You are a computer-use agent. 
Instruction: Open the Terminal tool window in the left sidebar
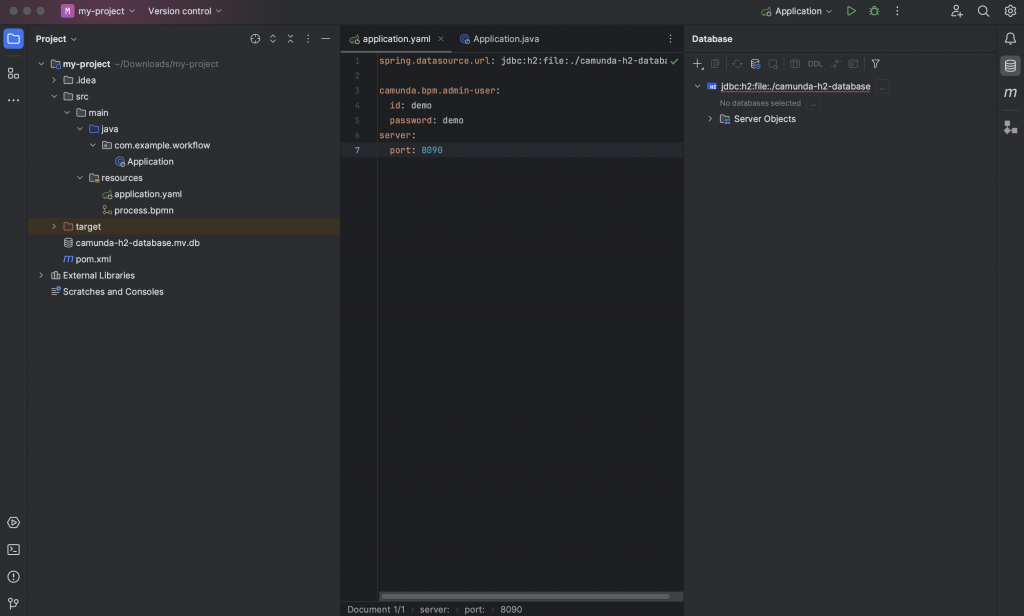coord(13,549)
